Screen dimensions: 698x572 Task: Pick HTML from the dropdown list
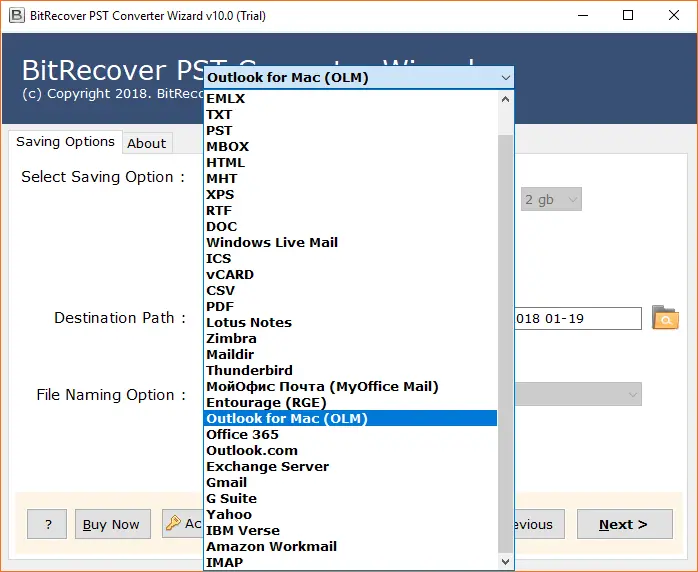click(350, 162)
